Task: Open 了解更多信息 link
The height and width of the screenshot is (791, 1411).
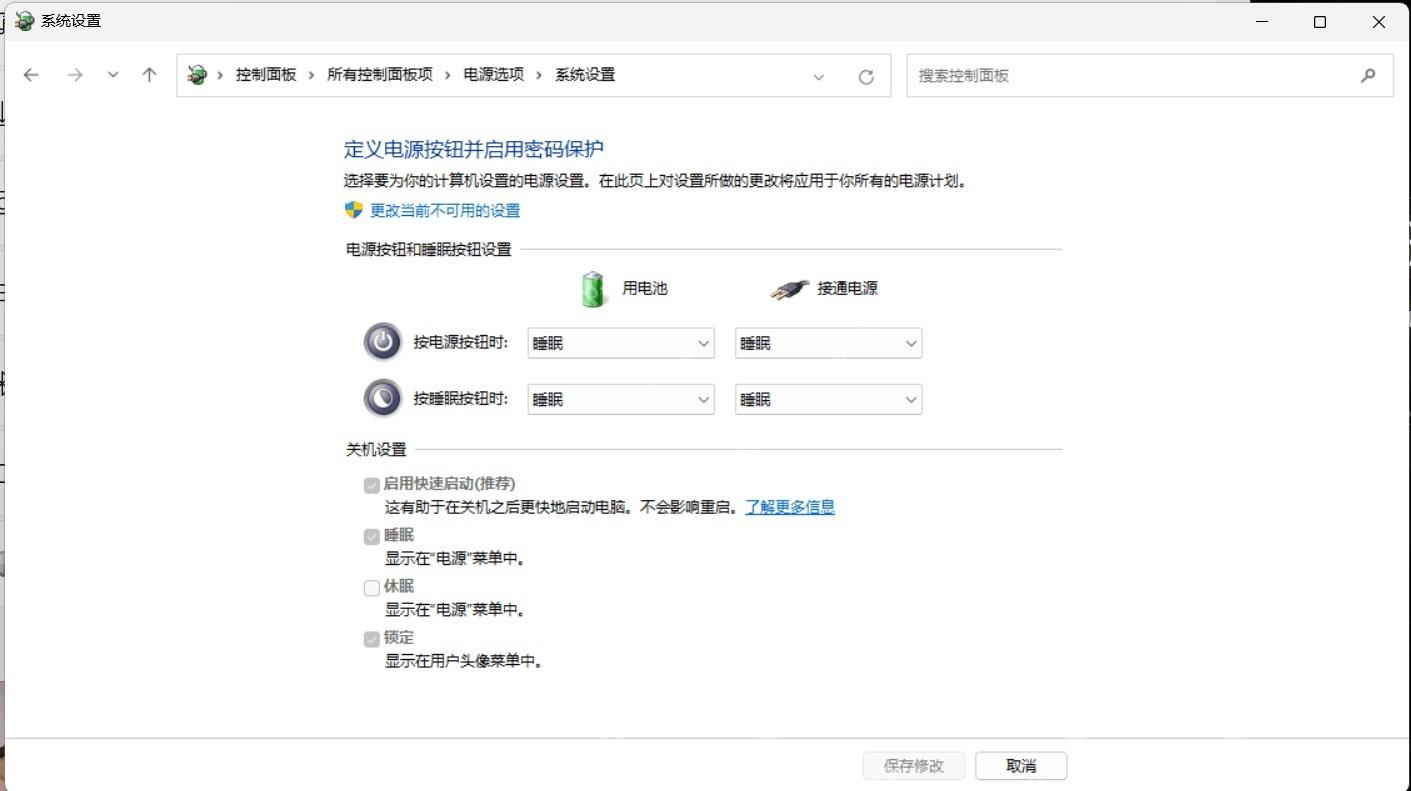Action: pos(790,507)
